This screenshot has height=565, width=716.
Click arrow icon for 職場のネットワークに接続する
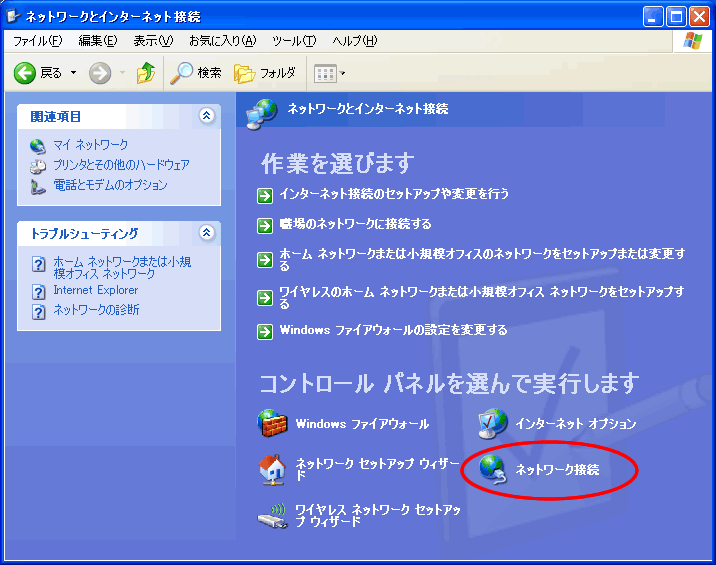pos(265,226)
